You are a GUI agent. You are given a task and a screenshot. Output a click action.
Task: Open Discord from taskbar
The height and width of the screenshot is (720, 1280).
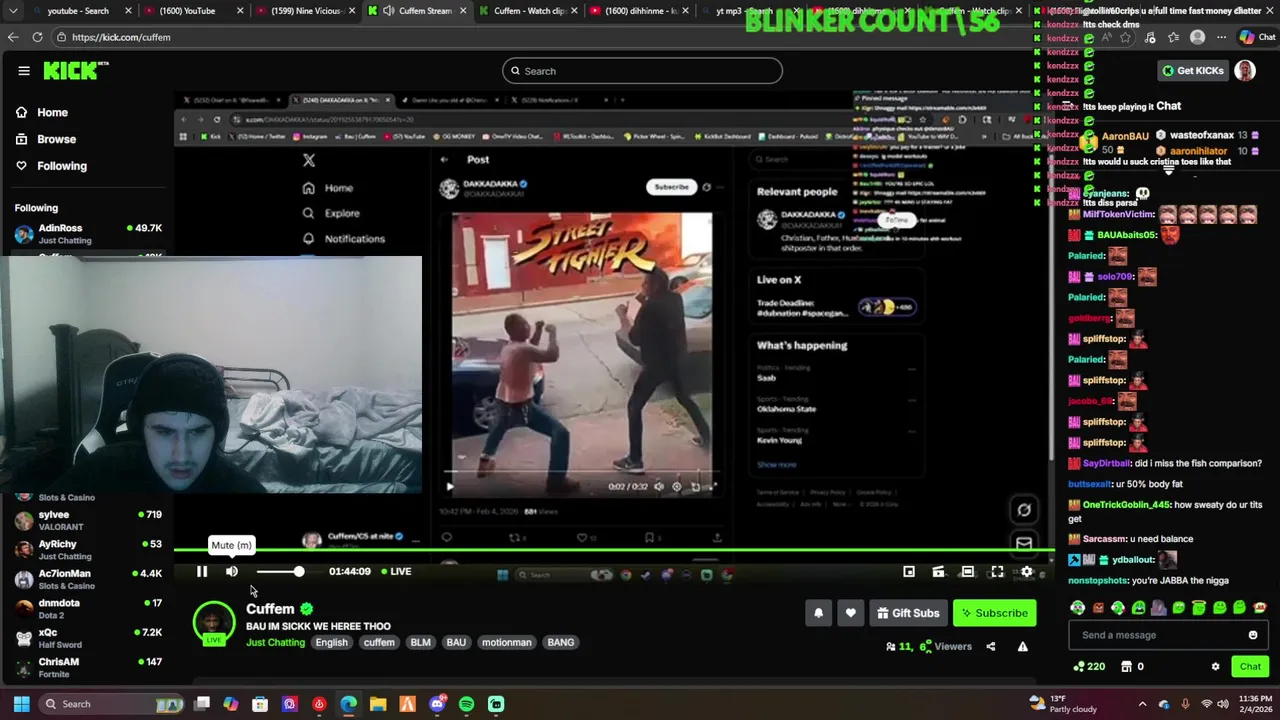437,704
